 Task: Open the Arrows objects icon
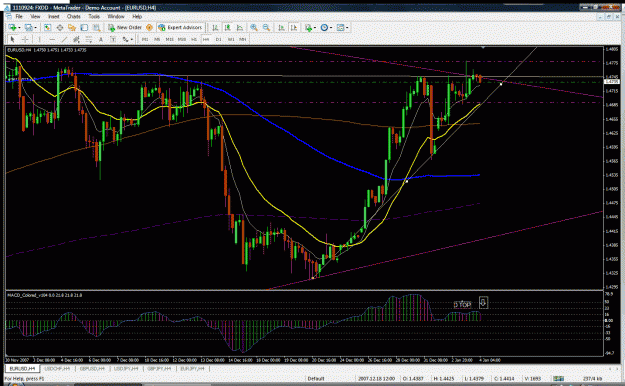click(x=126, y=39)
